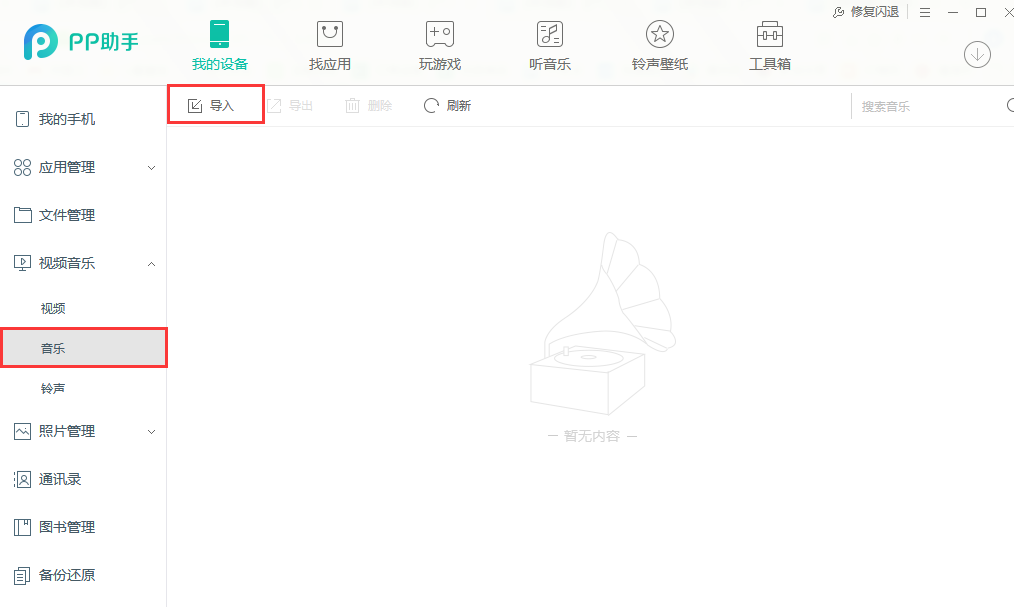
Task: Switch to 玩游戏 games section
Action: (439, 46)
